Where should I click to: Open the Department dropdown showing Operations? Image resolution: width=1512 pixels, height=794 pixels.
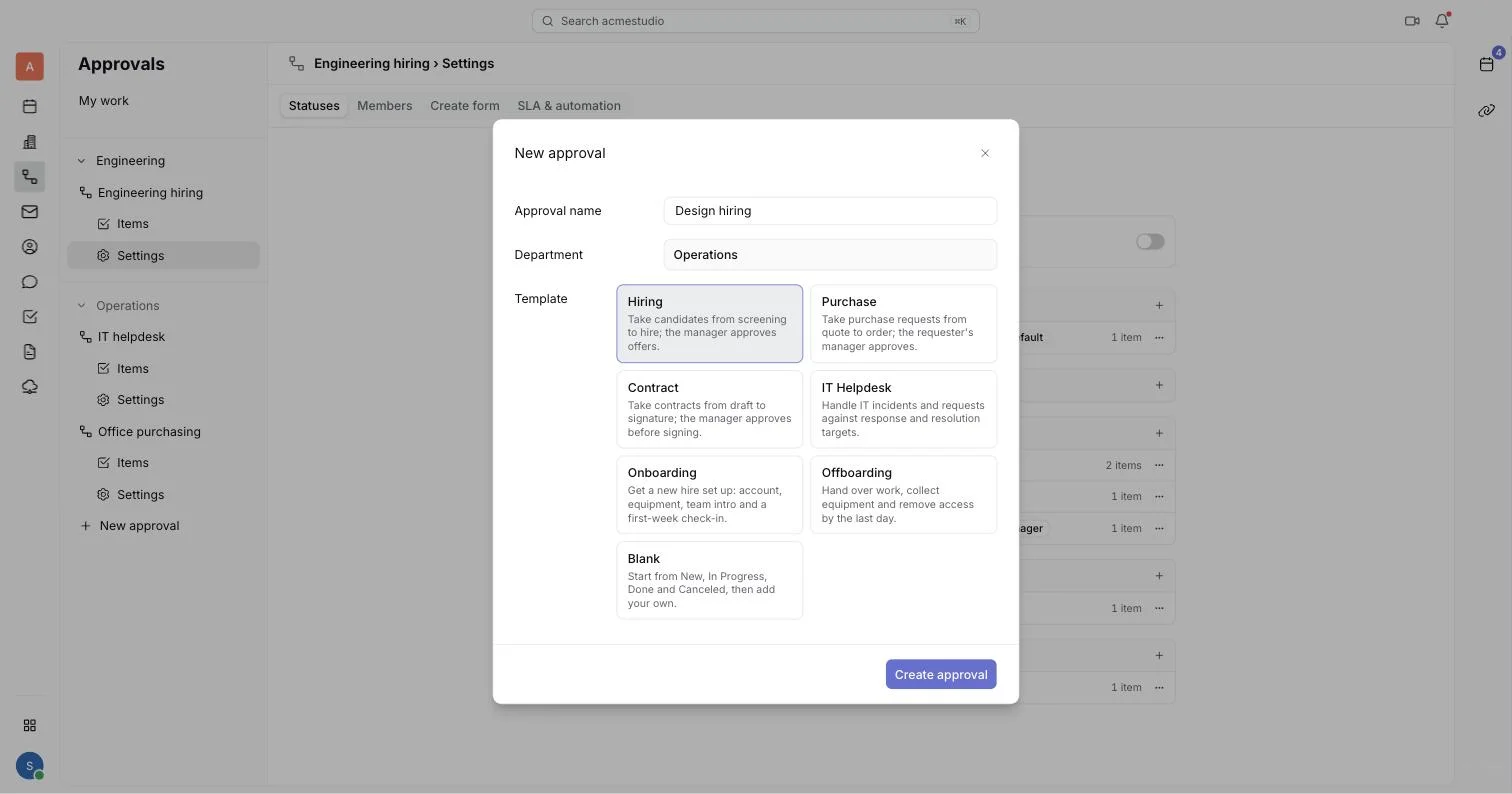(x=830, y=255)
